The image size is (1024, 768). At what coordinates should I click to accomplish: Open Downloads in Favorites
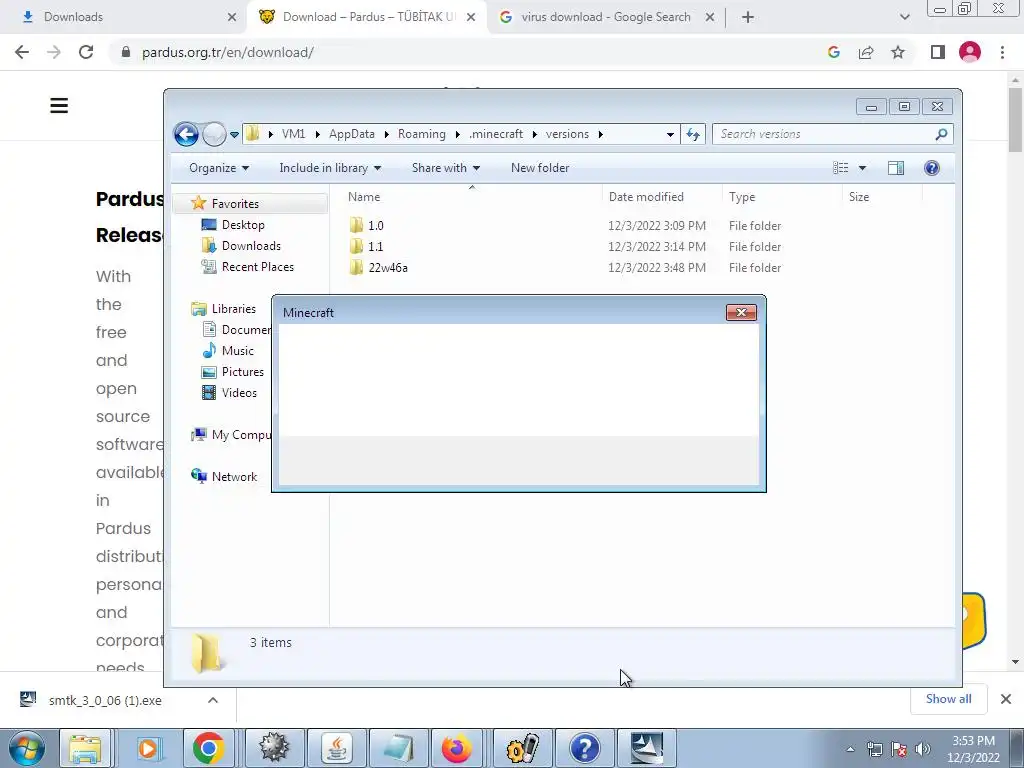pyautogui.click(x=251, y=246)
